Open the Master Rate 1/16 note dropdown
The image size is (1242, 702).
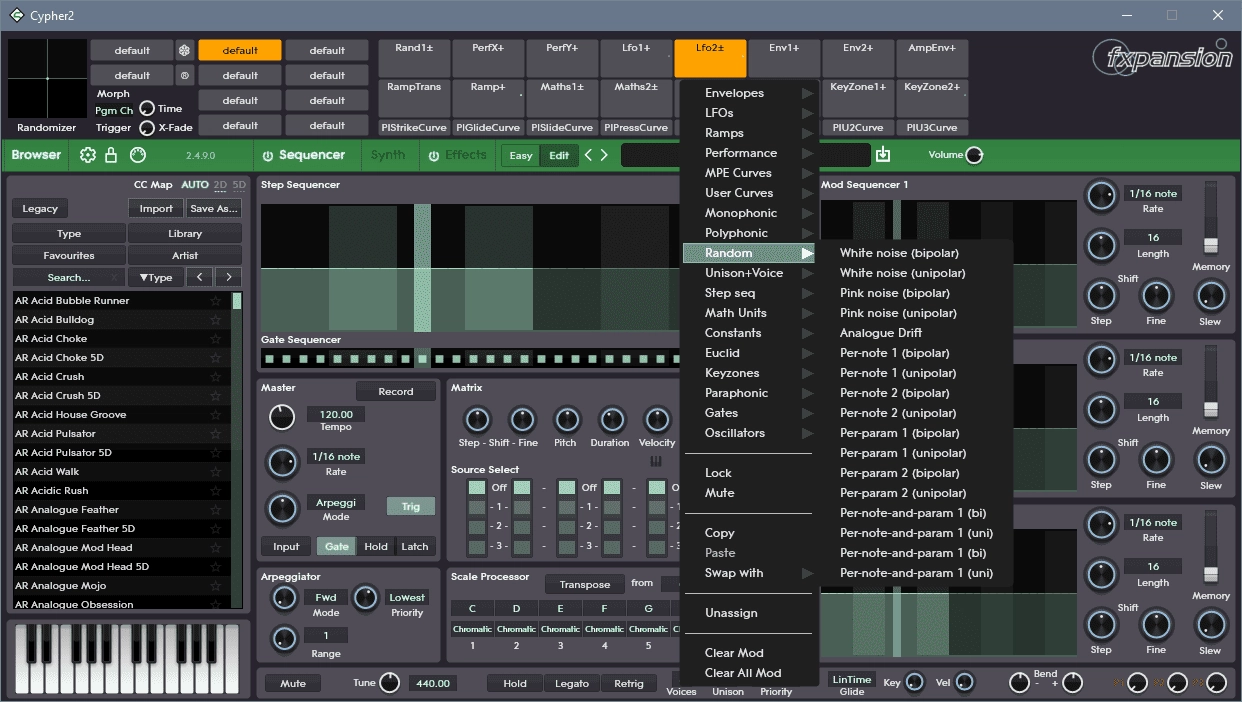click(x=336, y=456)
